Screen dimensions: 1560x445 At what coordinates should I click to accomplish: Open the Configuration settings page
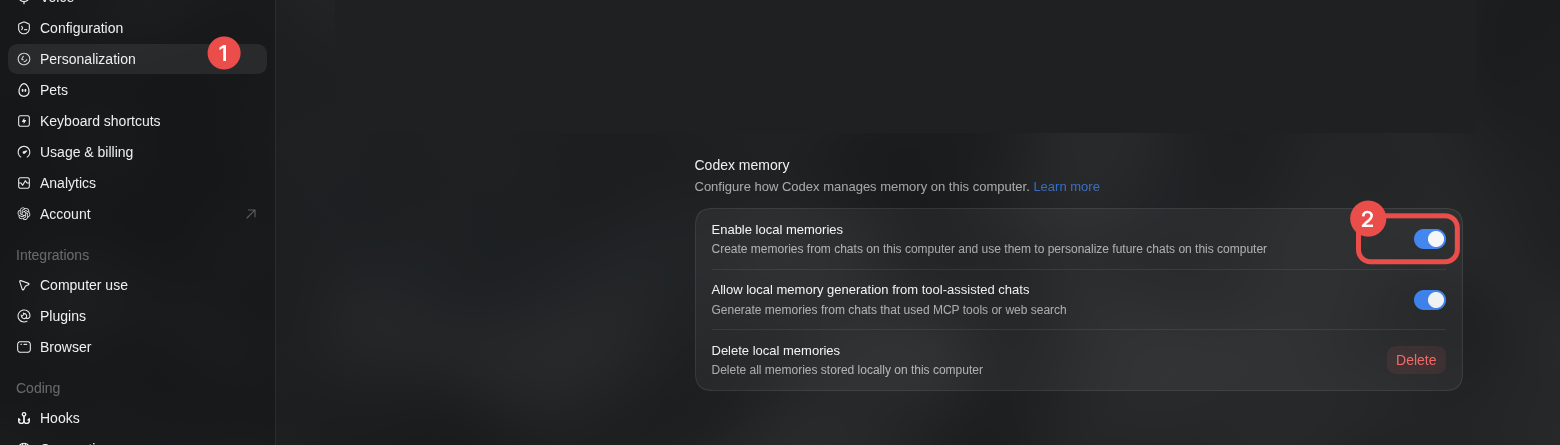137,28
